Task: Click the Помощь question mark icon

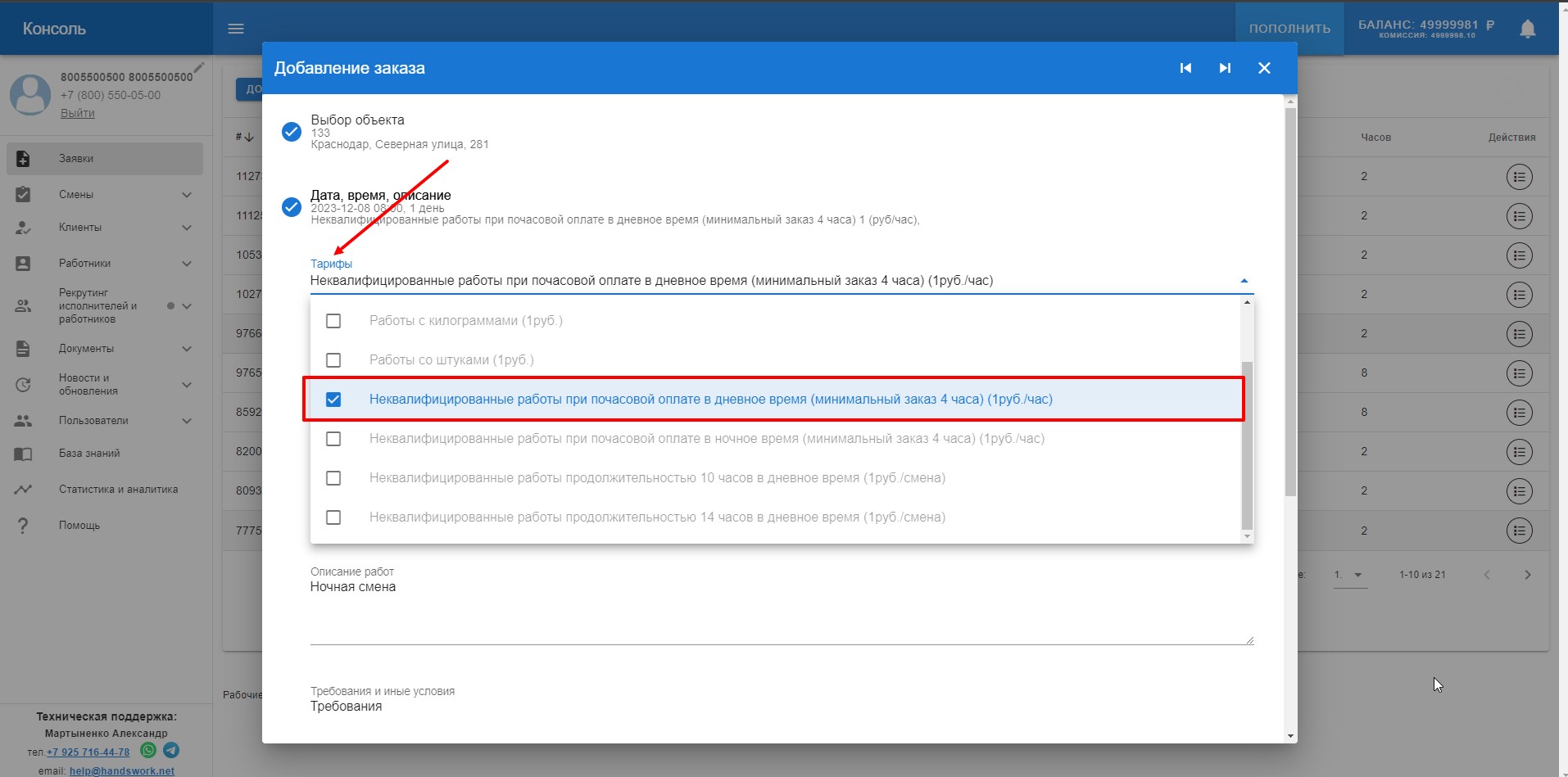Action: [x=23, y=526]
